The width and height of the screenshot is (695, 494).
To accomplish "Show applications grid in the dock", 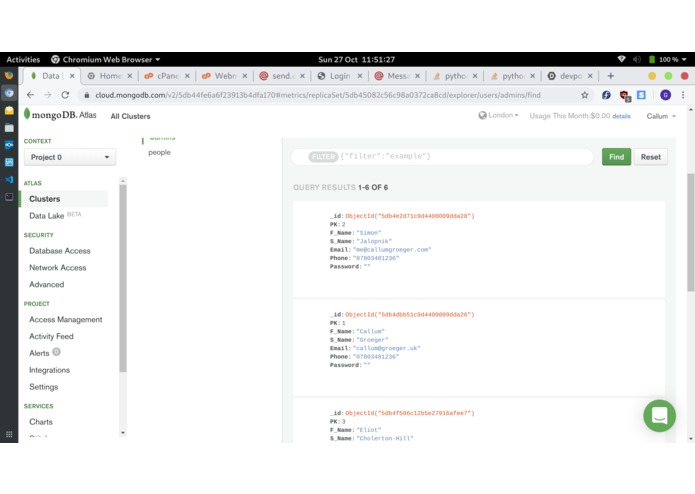I will click(x=9, y=434).
